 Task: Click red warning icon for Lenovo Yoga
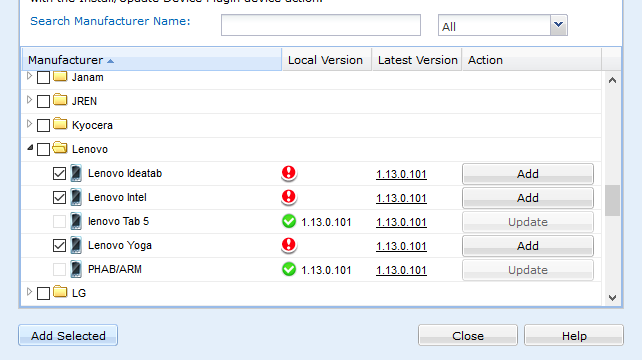pos(289,245)
